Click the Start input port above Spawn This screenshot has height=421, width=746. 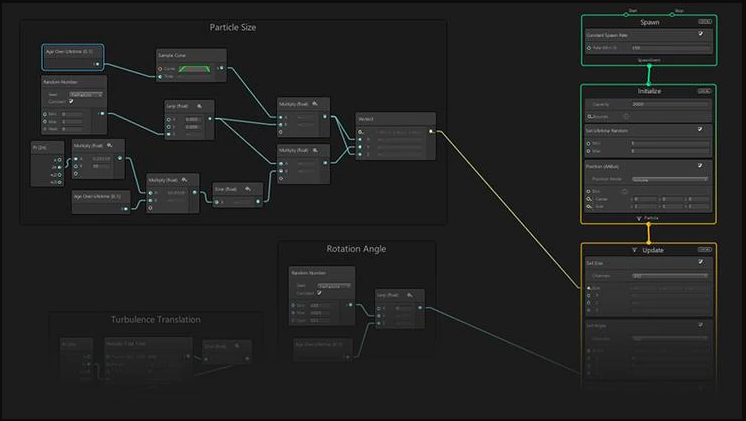631,12
